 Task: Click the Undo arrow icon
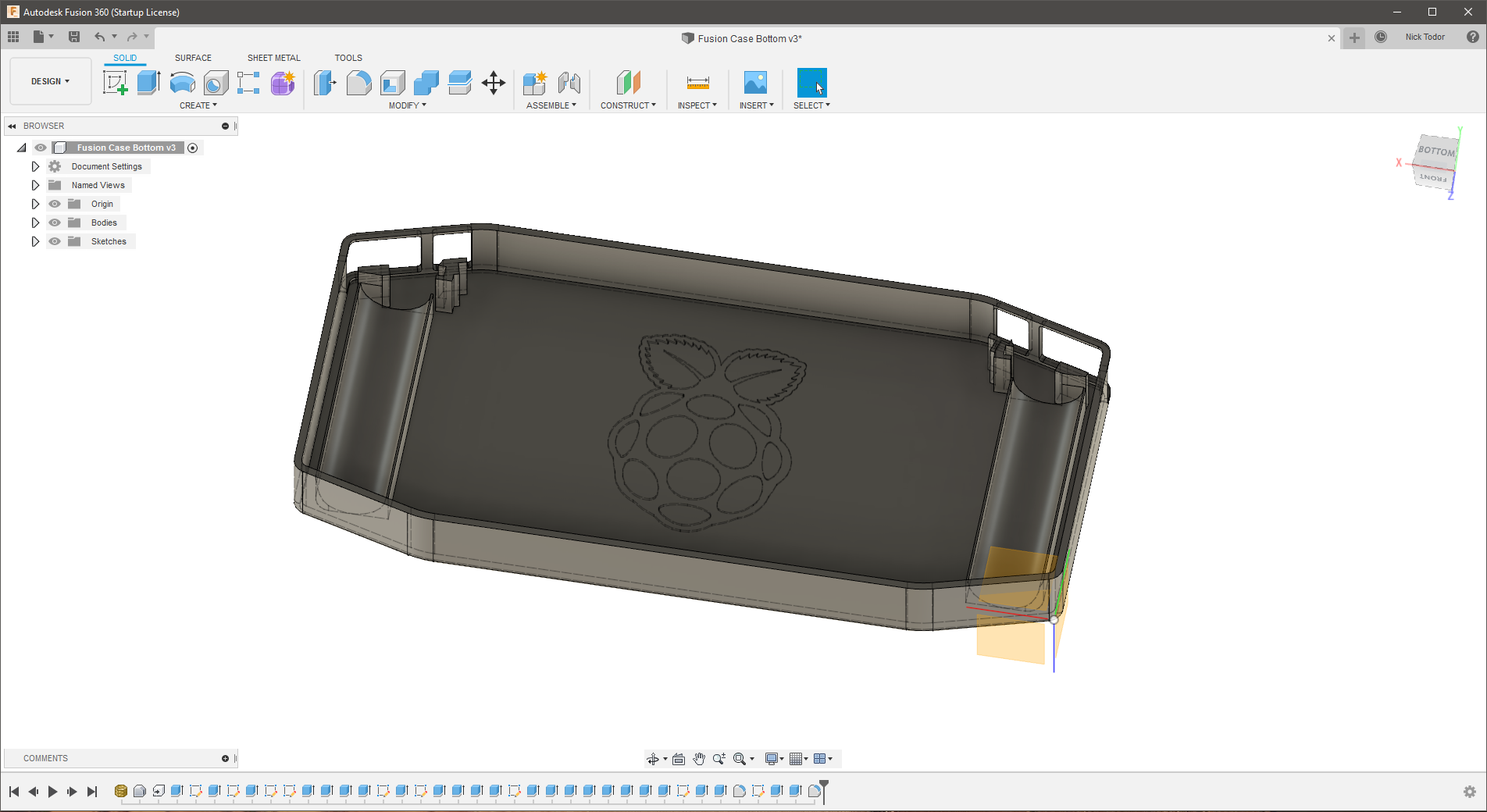99,37
